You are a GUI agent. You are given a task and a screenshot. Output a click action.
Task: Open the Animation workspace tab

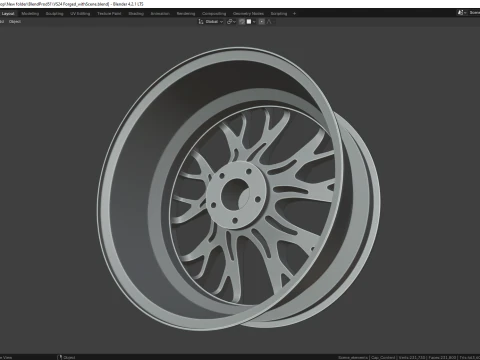point(160,14)
